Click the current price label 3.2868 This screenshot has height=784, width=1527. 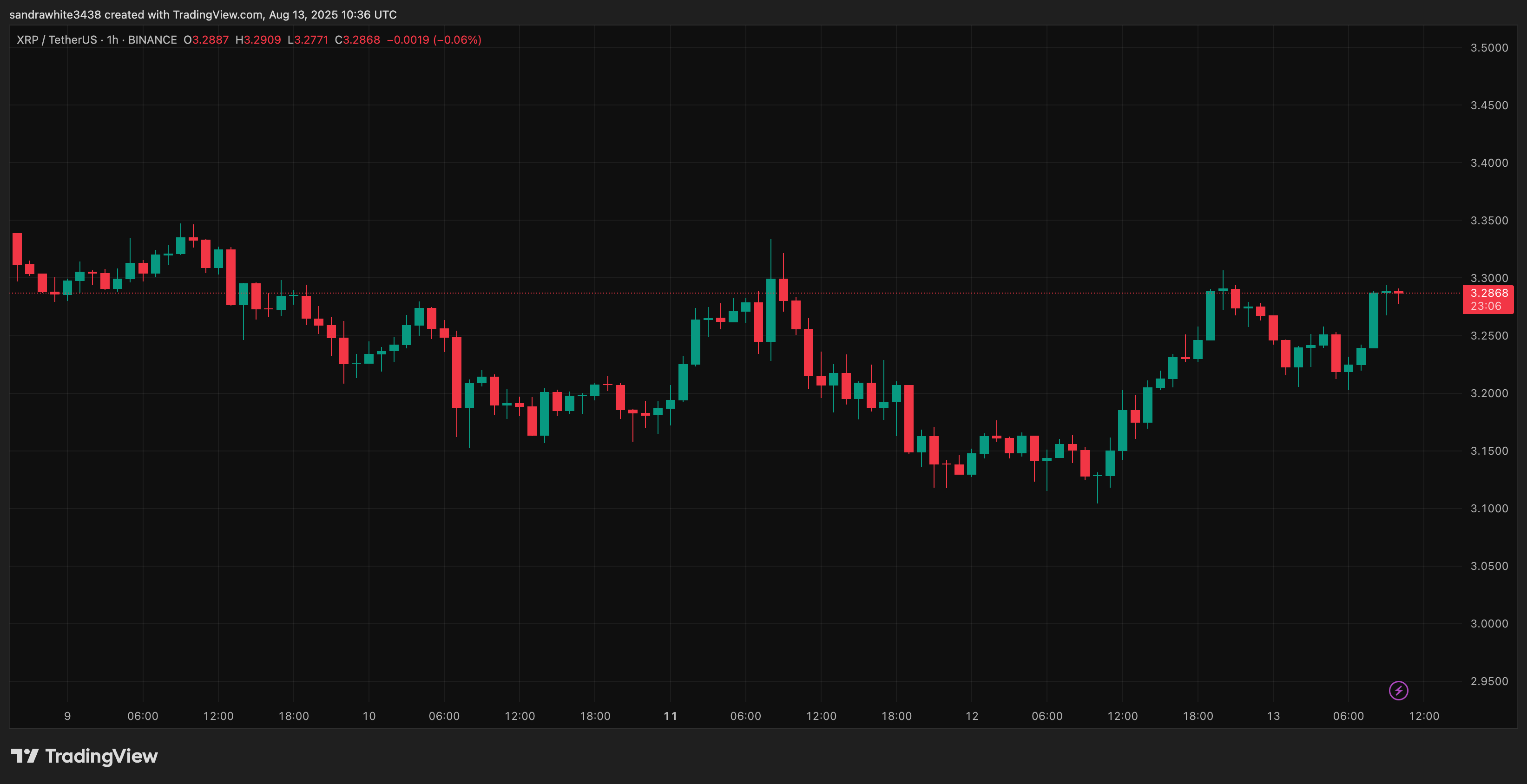point(1489,293)
